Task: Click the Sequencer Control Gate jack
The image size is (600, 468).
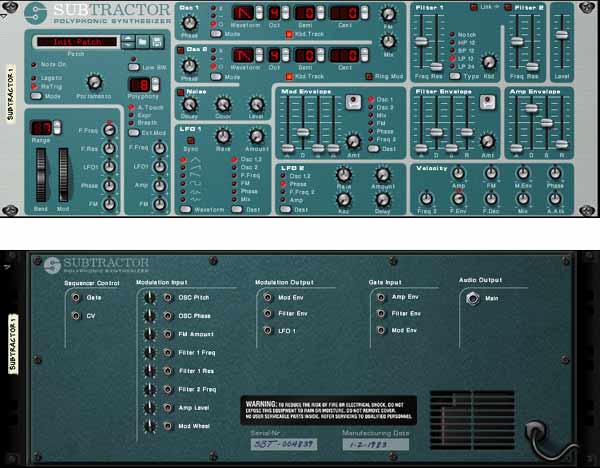Action: tap(76, 297)
